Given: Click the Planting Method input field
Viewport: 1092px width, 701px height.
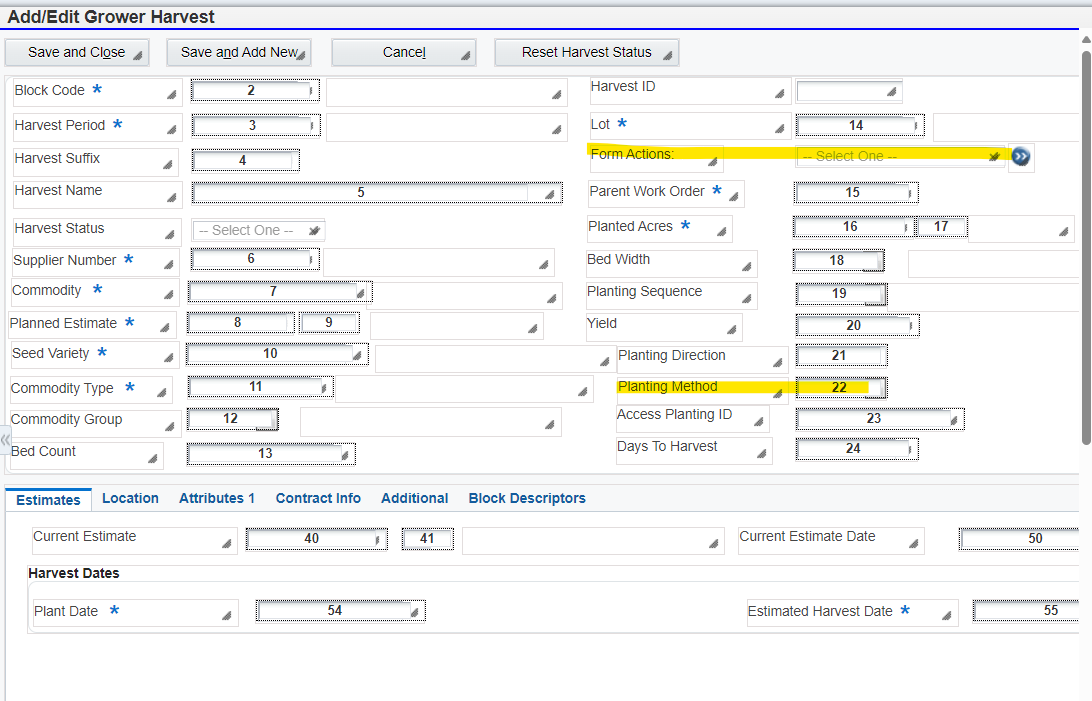Looking at the screenshot, I should (x=841, y=387).
